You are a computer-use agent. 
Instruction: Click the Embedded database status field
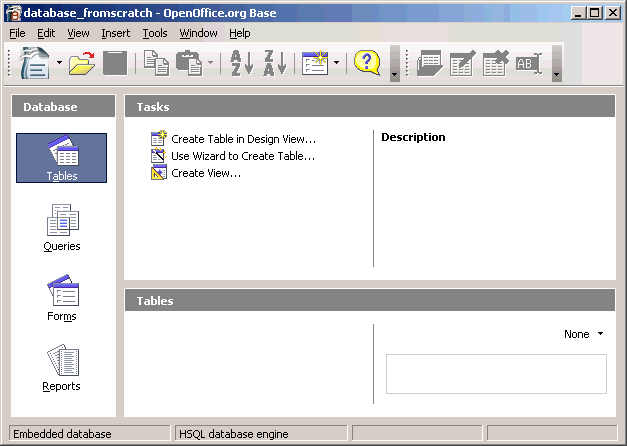[90, 434]
